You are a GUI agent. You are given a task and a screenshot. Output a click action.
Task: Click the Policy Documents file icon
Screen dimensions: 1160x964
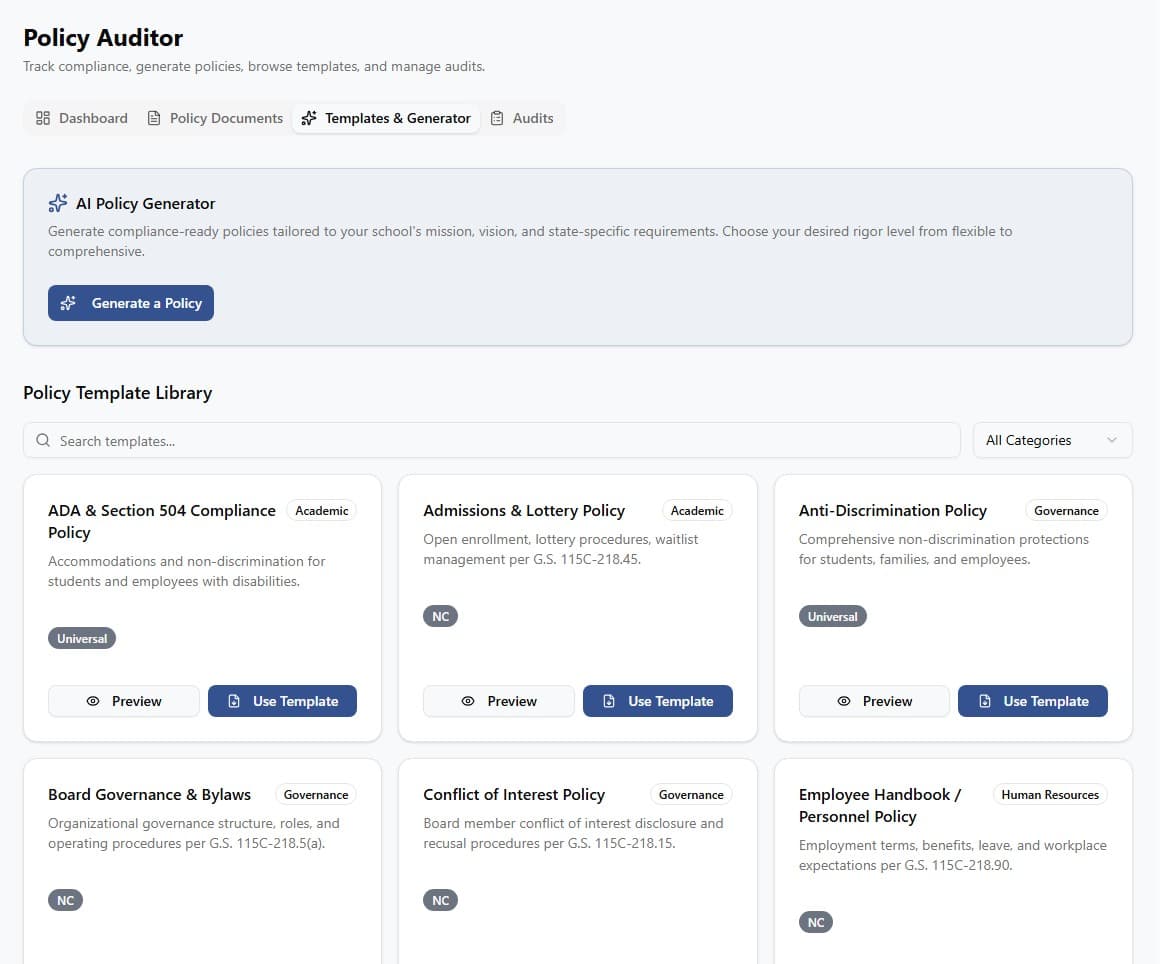click(x=154, y=118)
